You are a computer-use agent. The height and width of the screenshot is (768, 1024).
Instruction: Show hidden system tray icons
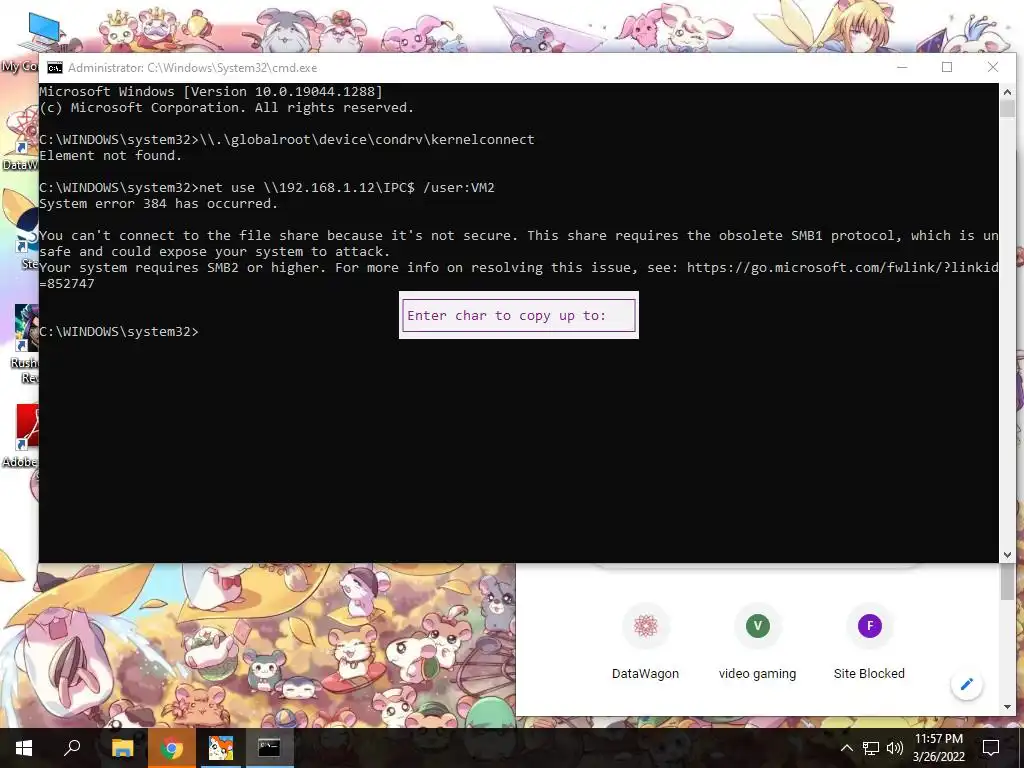tap(846, 748)
